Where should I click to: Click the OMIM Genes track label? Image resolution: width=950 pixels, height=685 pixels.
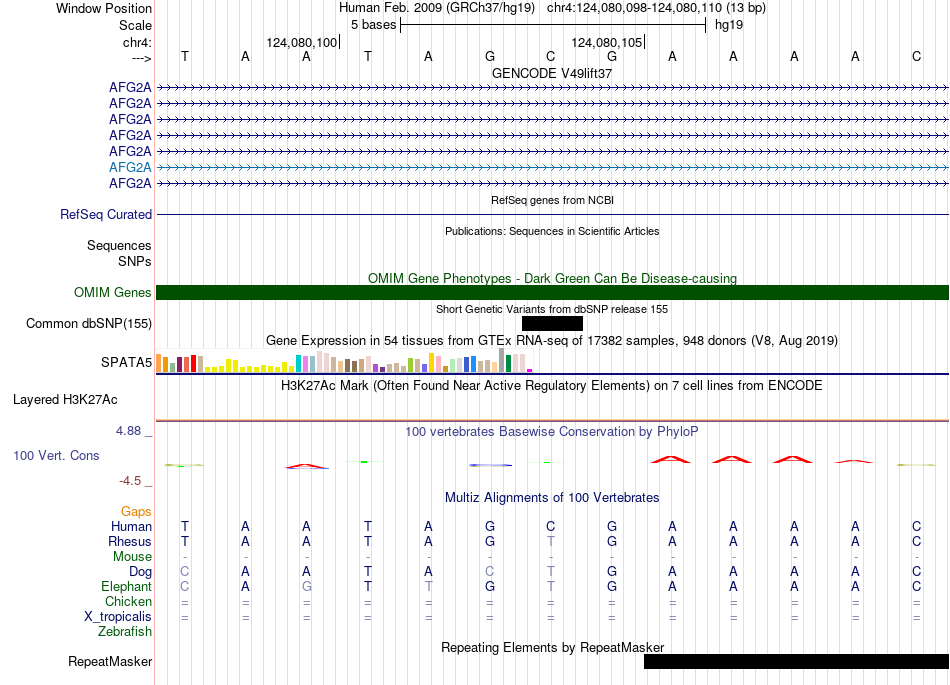click(113, 293)
